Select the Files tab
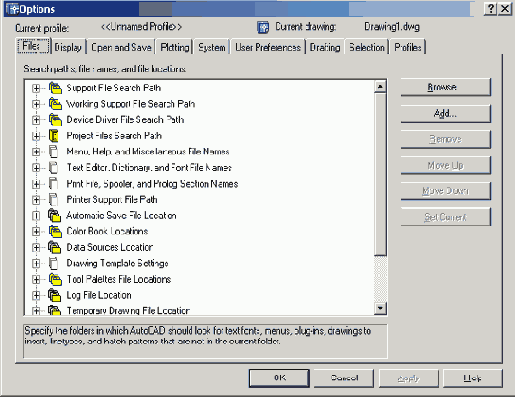515x397 pixels. 33,46
